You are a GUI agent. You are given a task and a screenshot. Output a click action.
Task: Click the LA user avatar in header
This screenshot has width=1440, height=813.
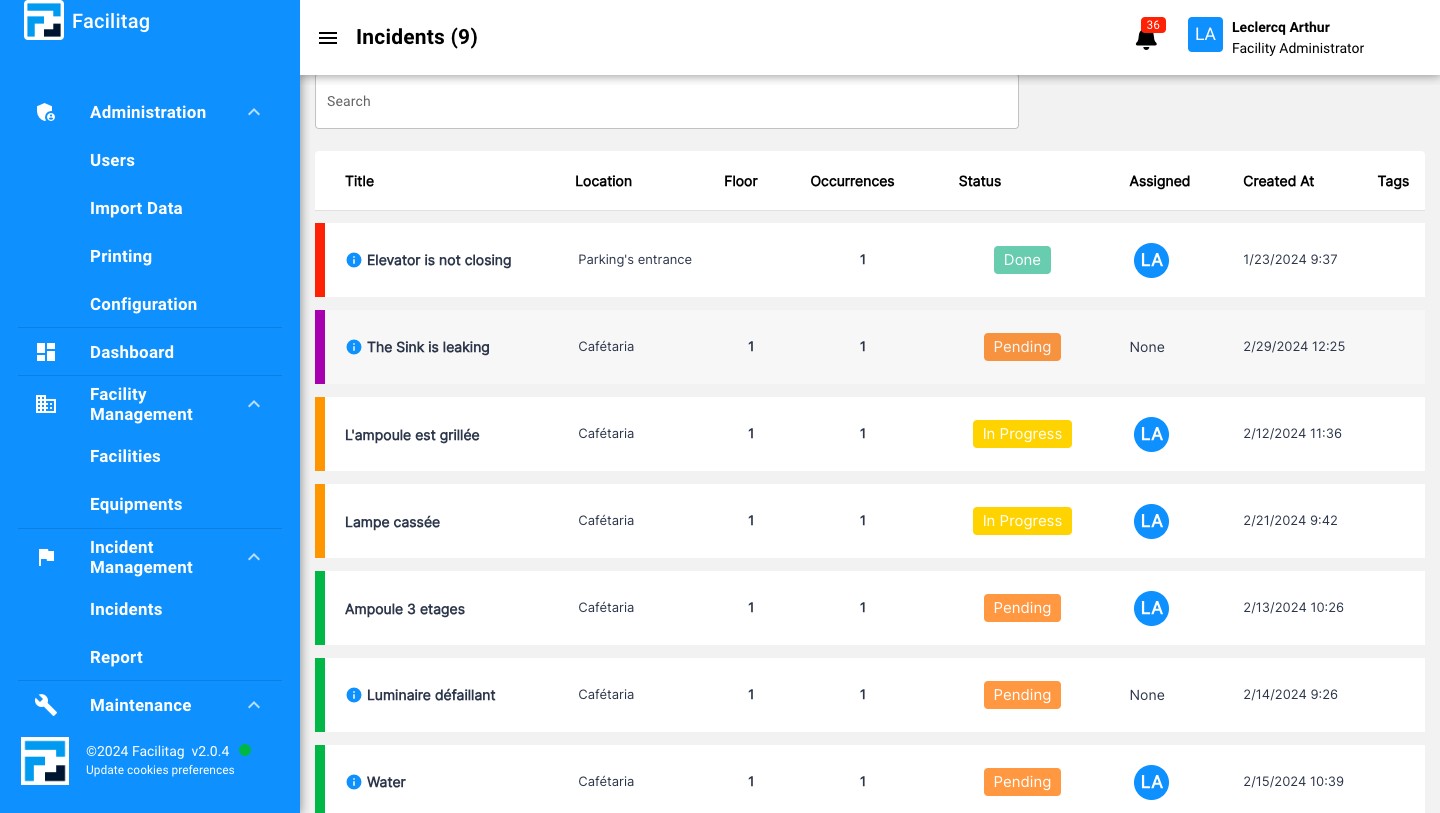tap(1205, 35)
